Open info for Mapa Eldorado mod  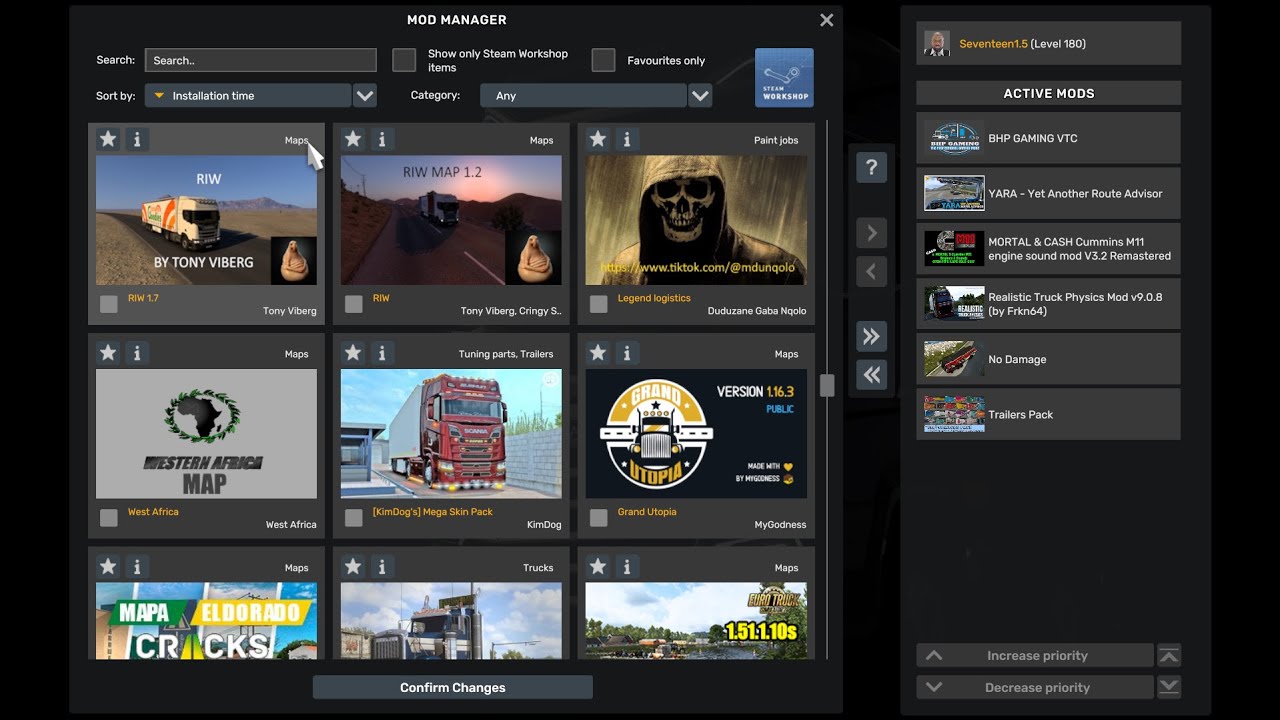137,567
